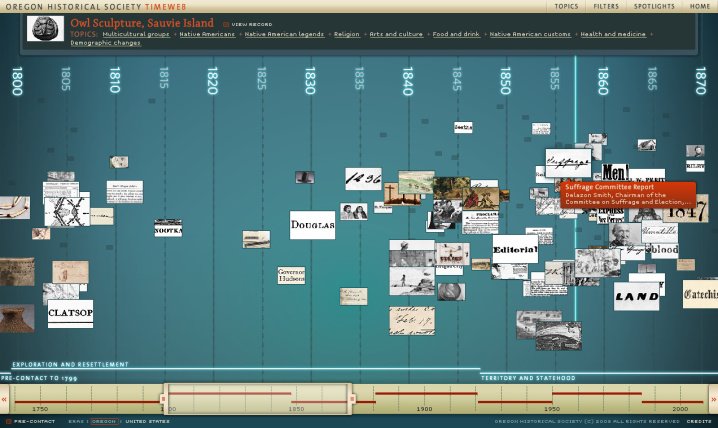Select the Arts and culture topic

396,34
